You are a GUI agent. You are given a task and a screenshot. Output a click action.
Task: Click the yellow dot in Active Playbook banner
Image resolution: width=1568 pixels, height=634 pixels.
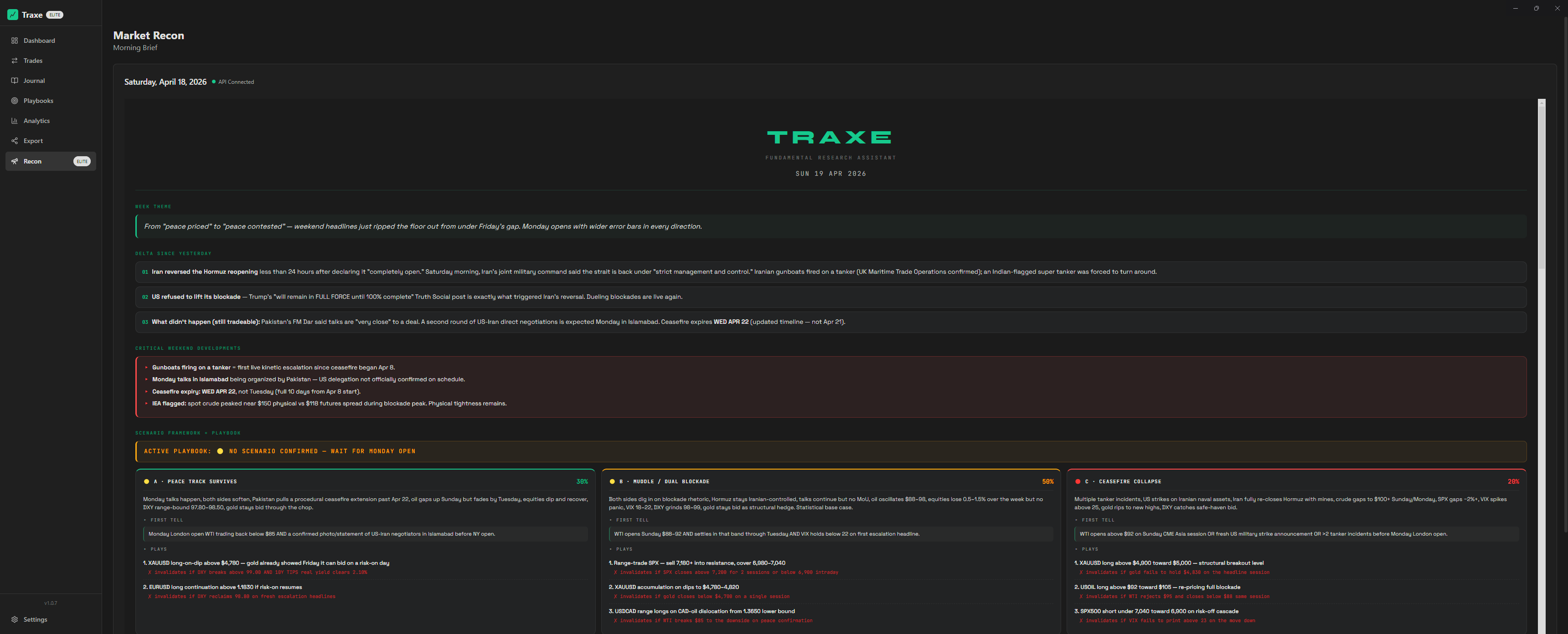tap(220, 451)
